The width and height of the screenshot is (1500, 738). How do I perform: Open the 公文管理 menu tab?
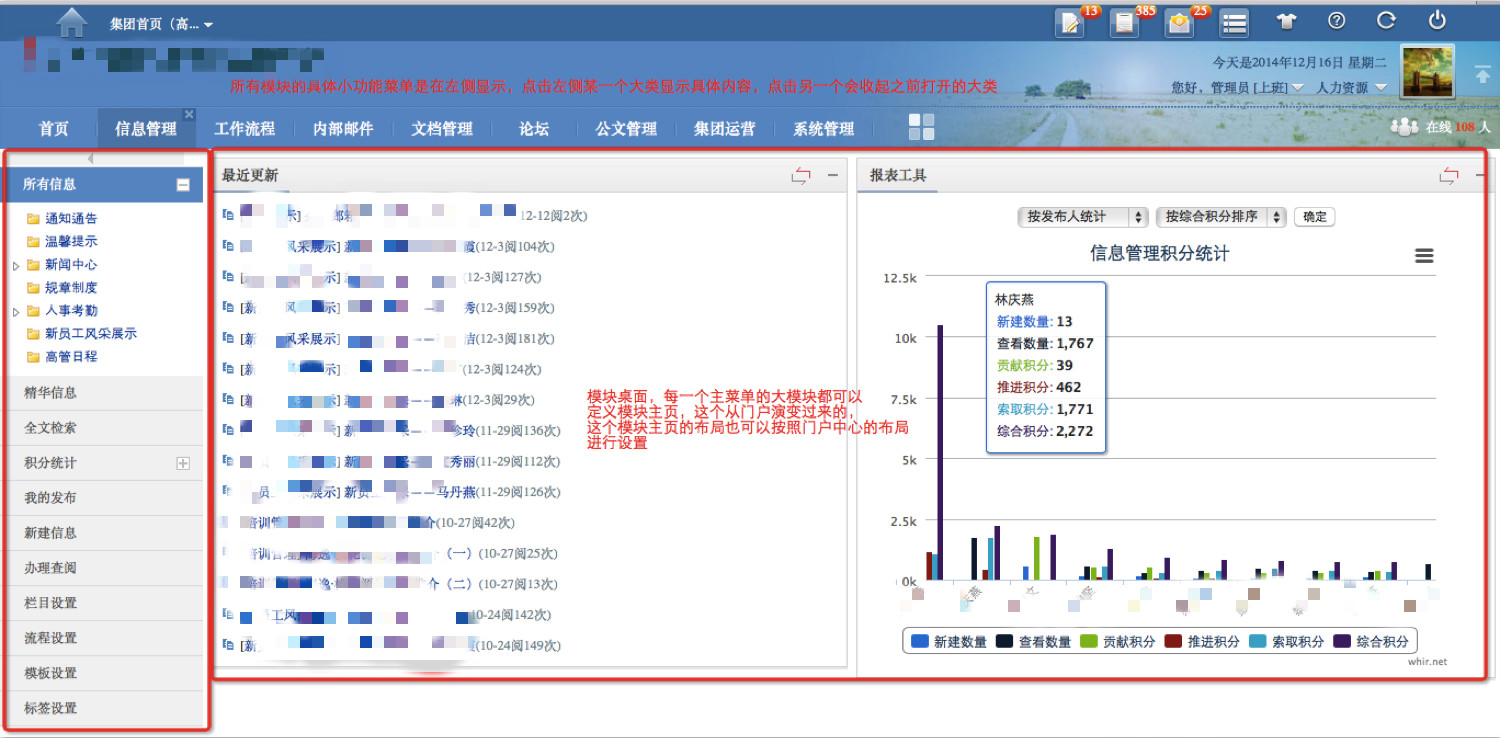626,129
